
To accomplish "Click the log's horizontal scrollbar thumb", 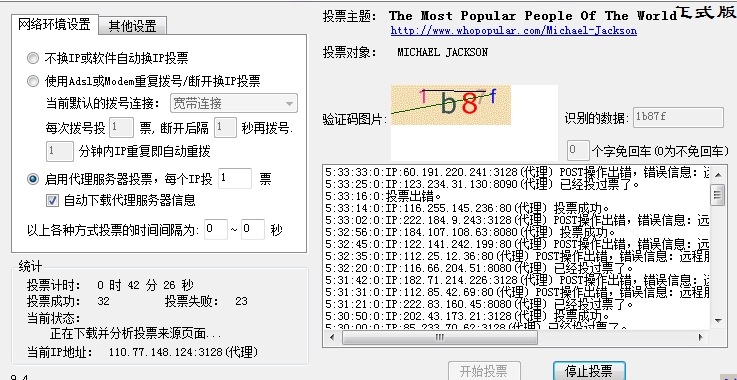I will [440, 337].
